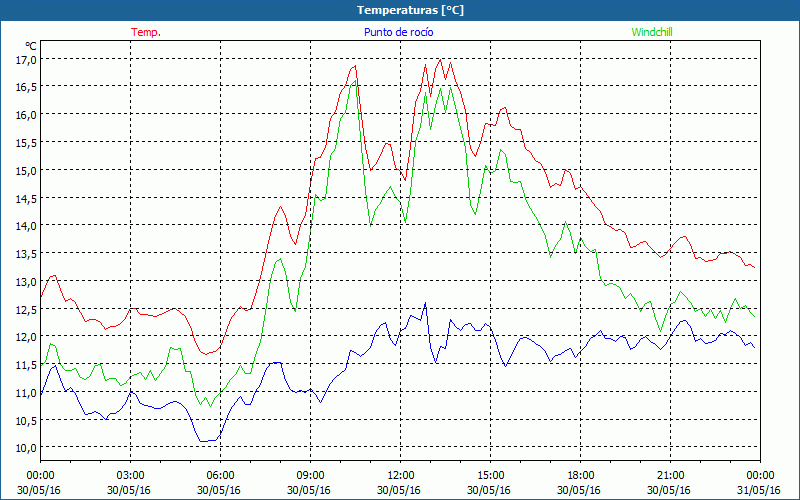Click the 10,5 y-axis value
This screenshot has width=800, height=500.
pyautogui.click(x=26, y=420)
